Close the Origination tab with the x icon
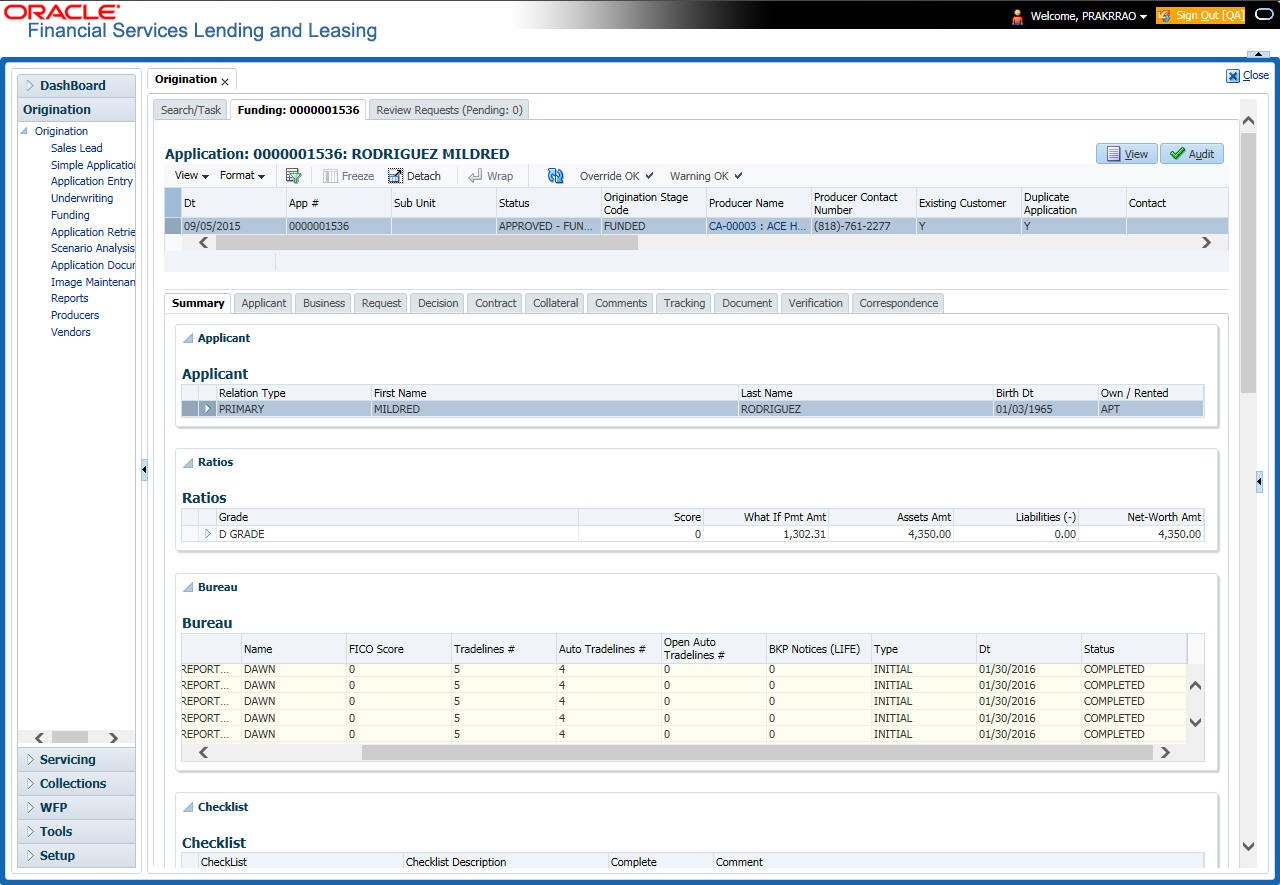Screen dimensions: 1280x885 (x=225, y=81)
